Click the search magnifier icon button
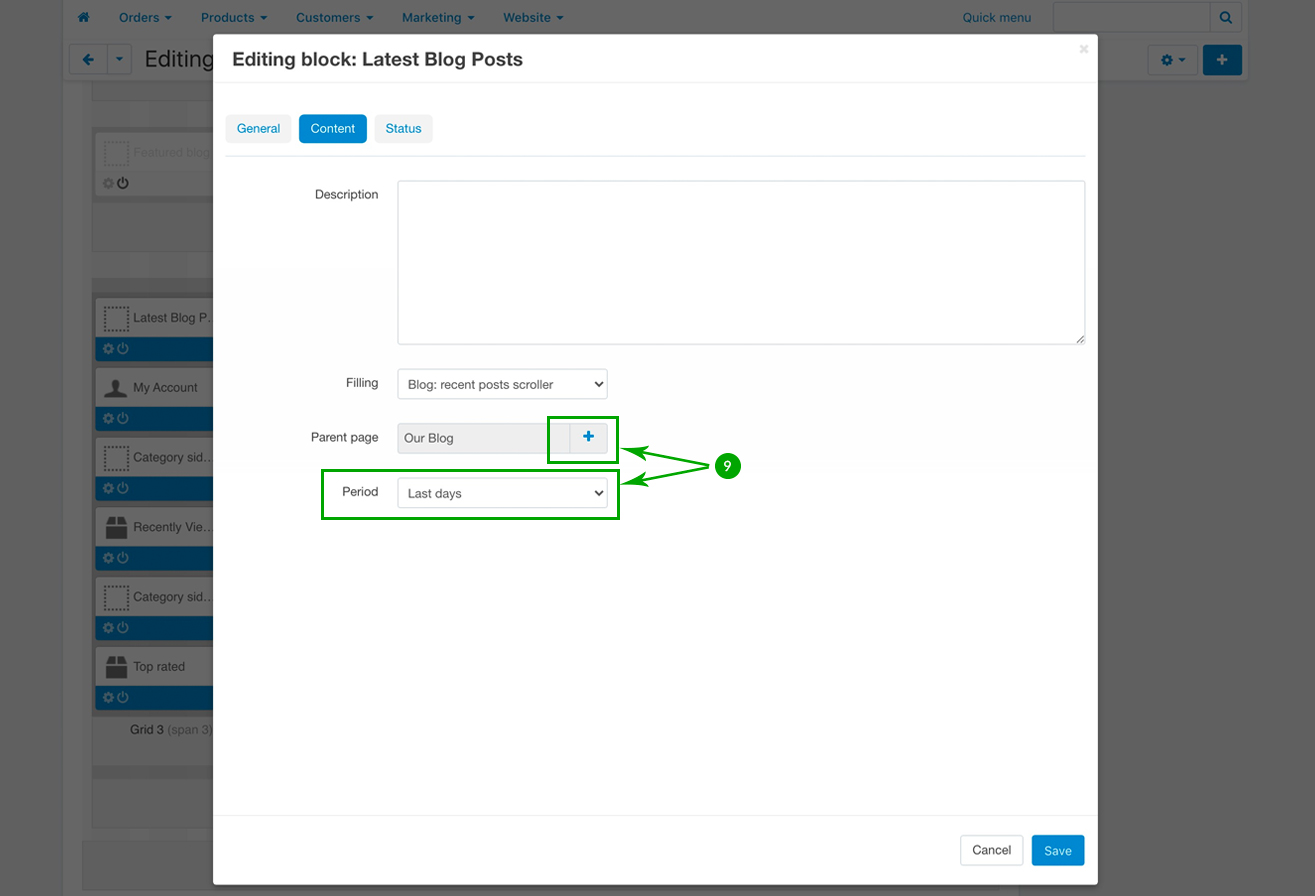 click(1225, 17)
